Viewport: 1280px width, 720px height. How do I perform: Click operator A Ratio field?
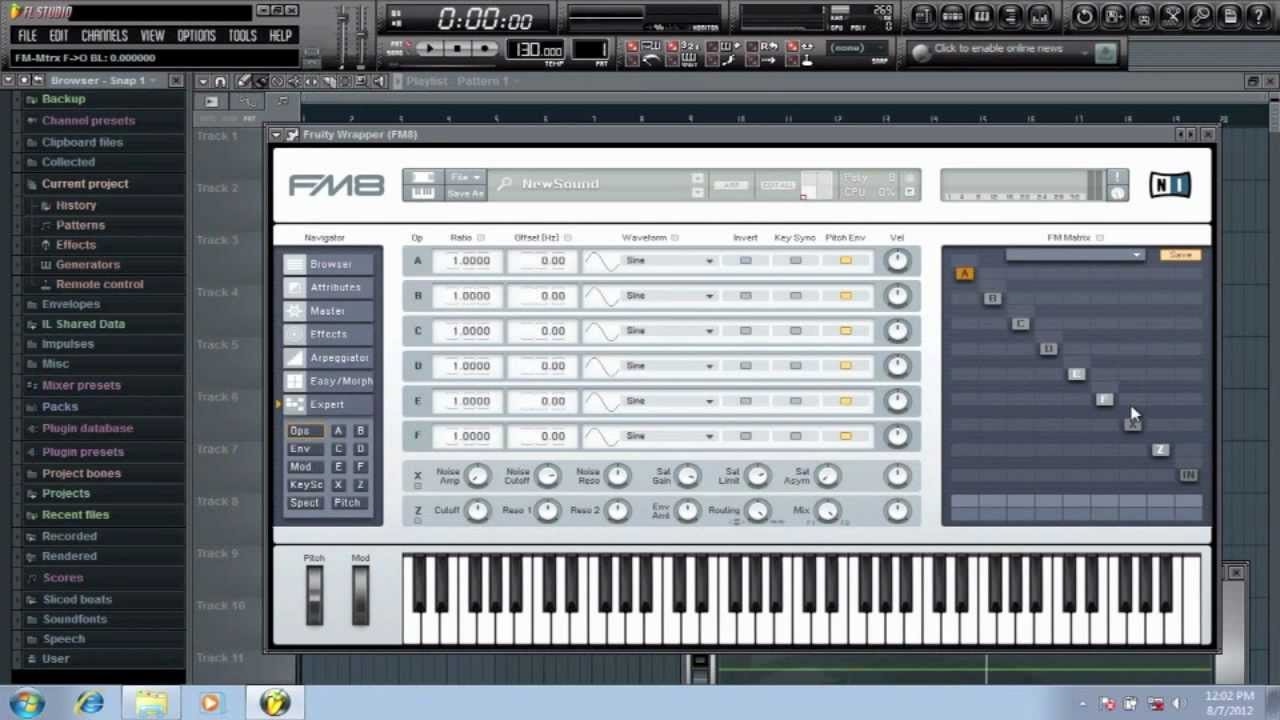click(470, 261)
